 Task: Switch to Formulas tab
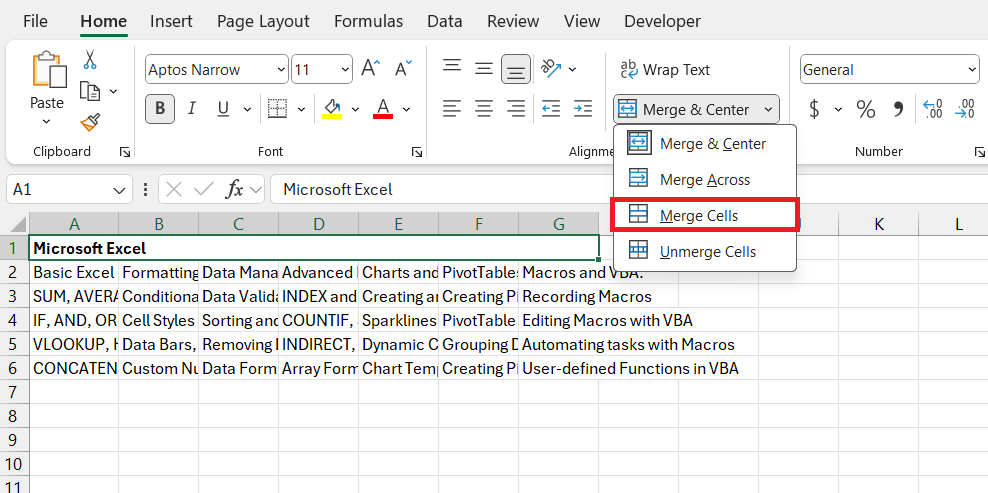pyautogui.click(x=369, y=21)
